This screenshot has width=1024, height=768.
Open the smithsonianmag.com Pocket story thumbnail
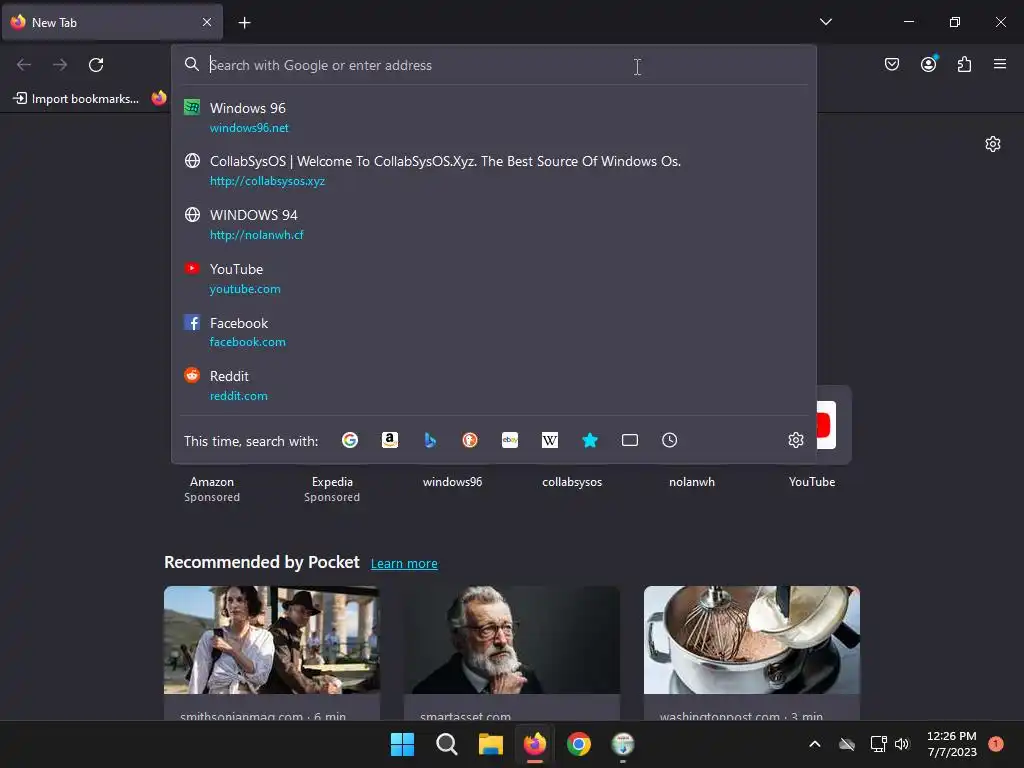pos(272,640)
